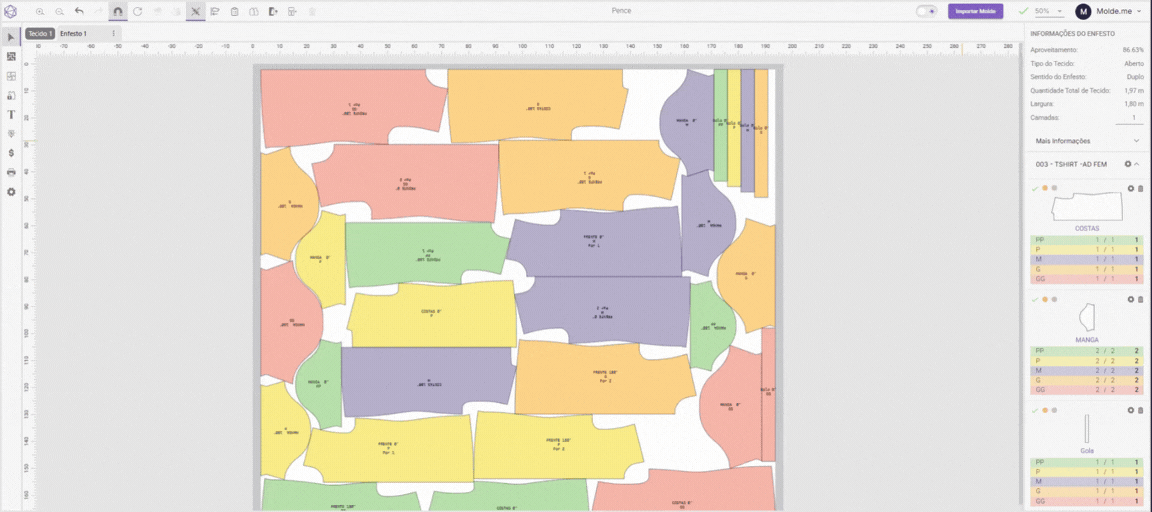1152x512 pixels.
Task: Expand the Mais Informações section
Action: (1087, 140)
